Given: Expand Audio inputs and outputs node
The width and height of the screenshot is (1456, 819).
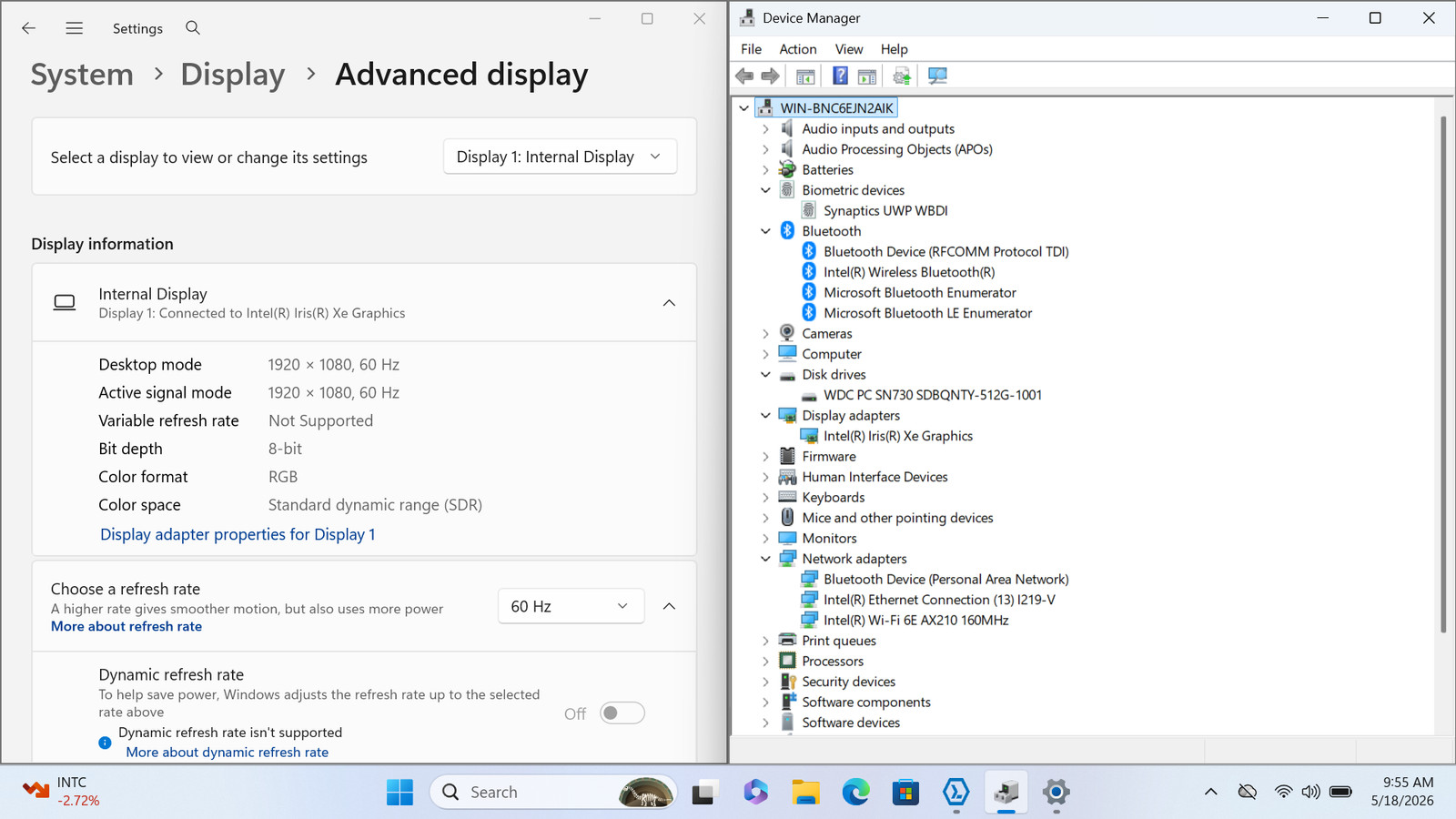Looking at the screenshot, I should (x=765, y=129).
